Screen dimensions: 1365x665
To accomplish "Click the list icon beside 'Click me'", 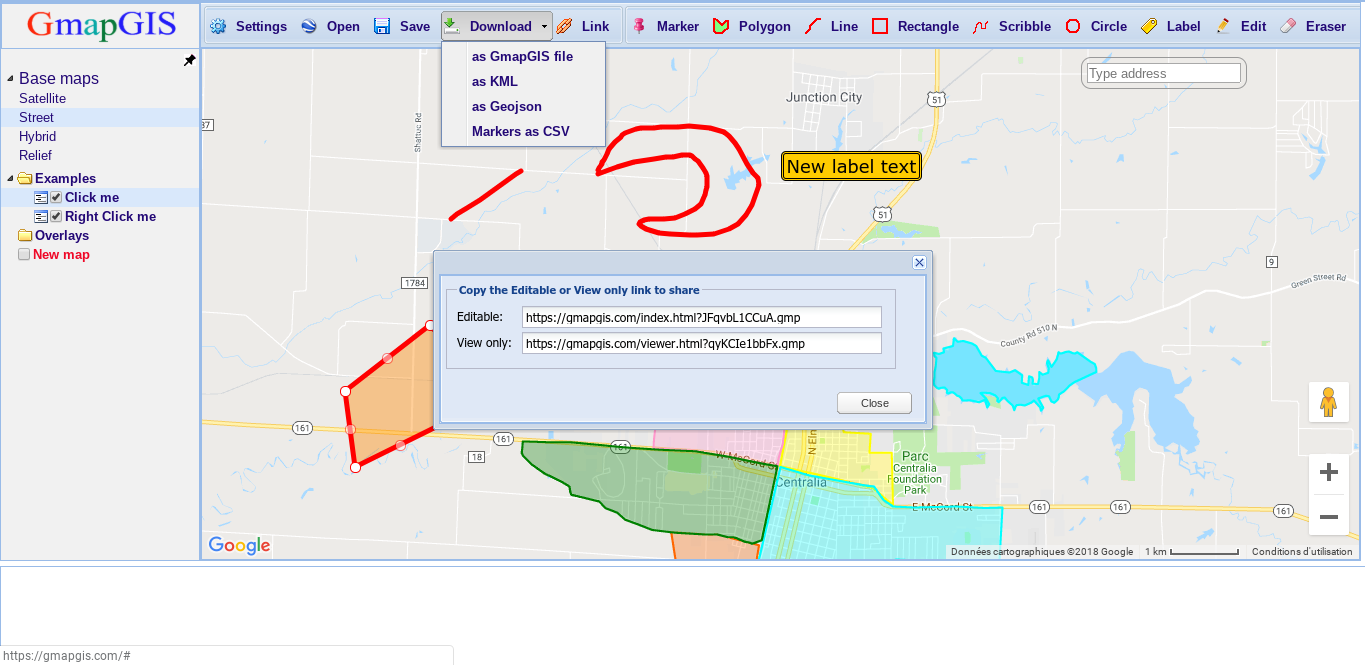I will [41, 198].
